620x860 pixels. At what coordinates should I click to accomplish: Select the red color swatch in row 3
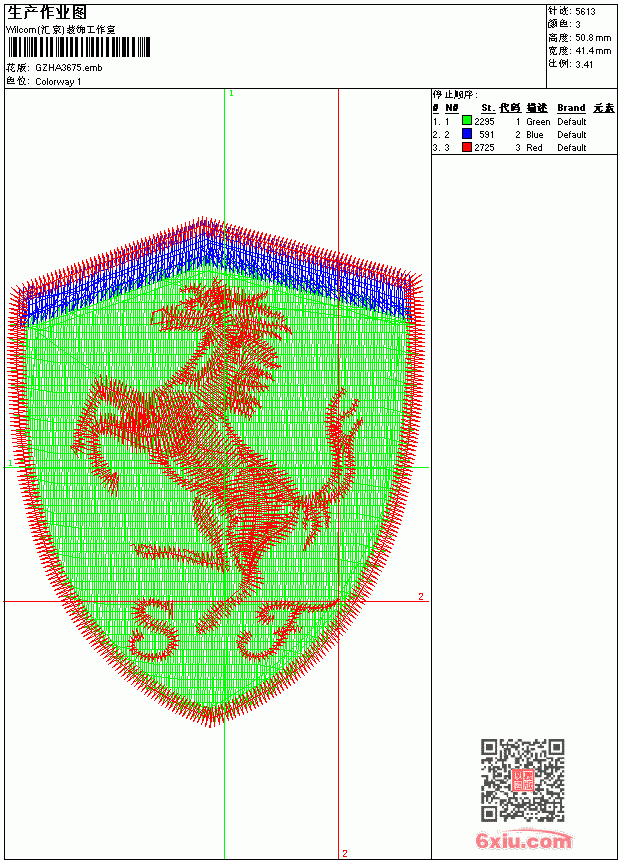(x=467, y=147)
